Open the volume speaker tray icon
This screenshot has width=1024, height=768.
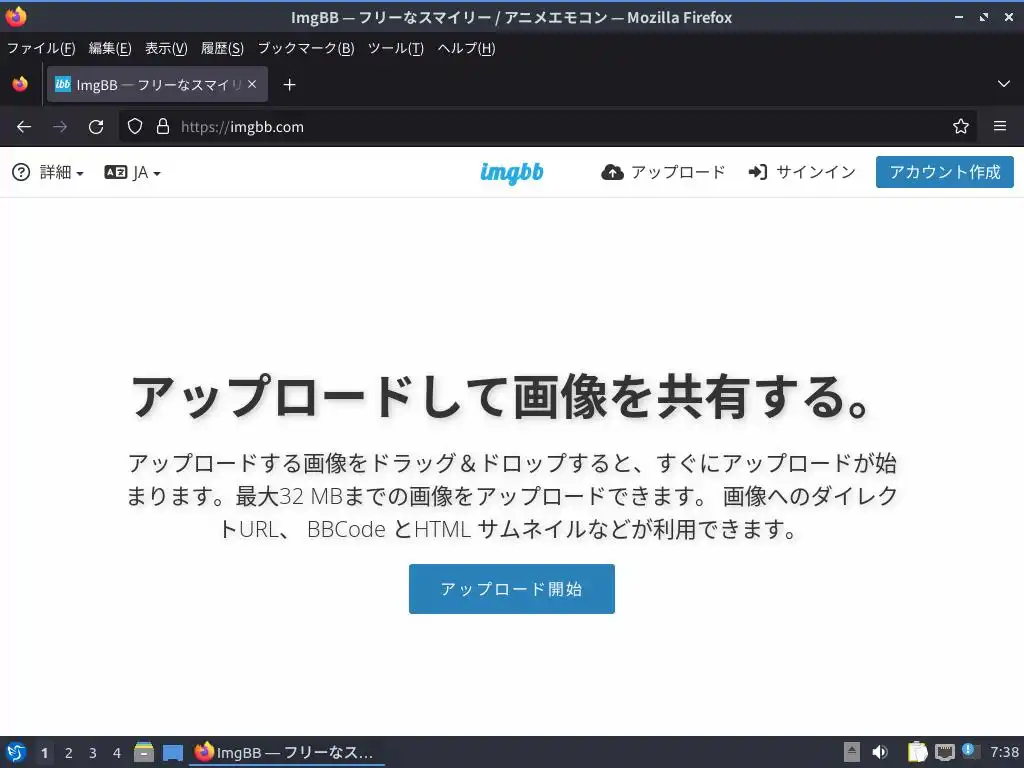(x=880, y=752)
